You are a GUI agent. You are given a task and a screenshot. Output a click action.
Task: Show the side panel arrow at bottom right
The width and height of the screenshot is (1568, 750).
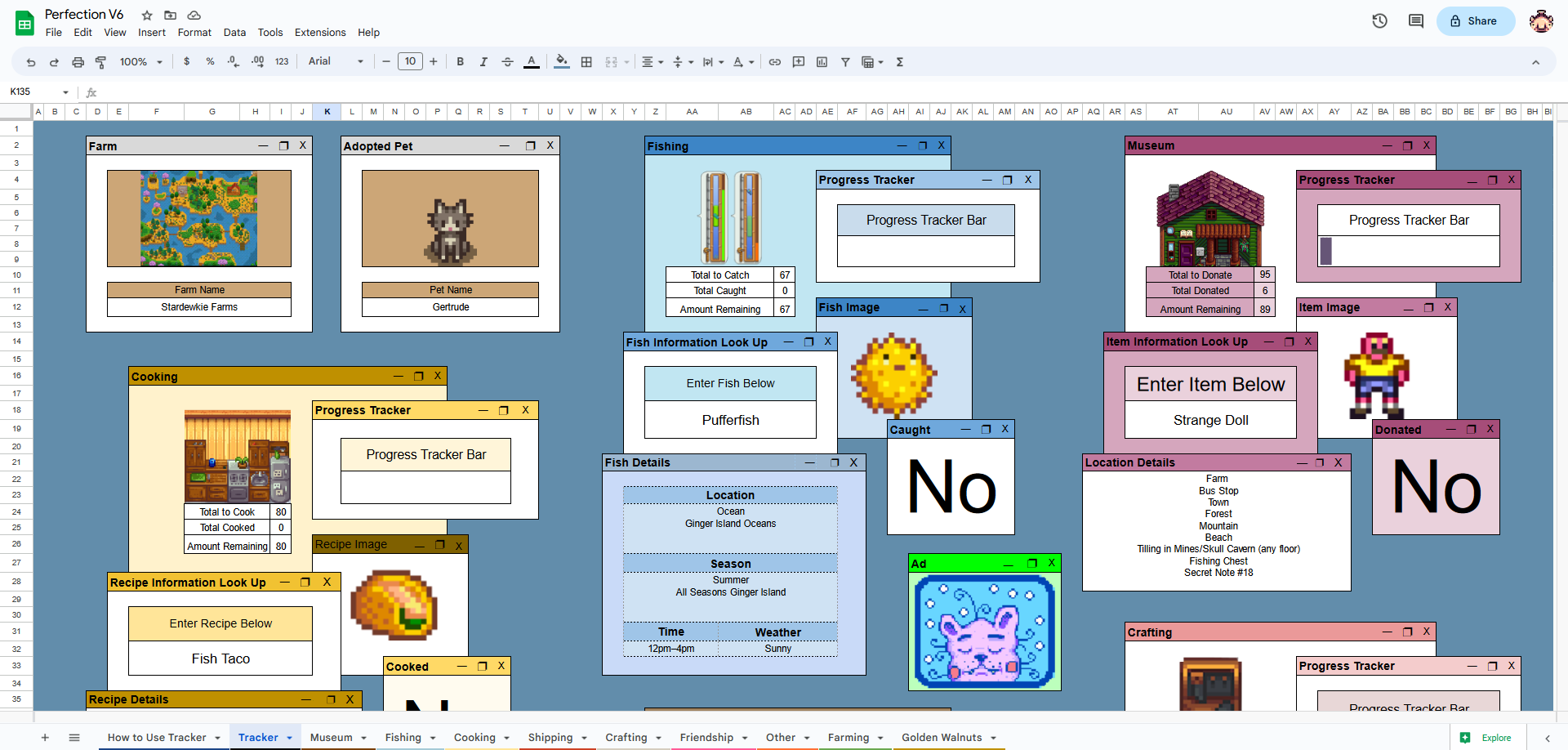click(1547, 738)
